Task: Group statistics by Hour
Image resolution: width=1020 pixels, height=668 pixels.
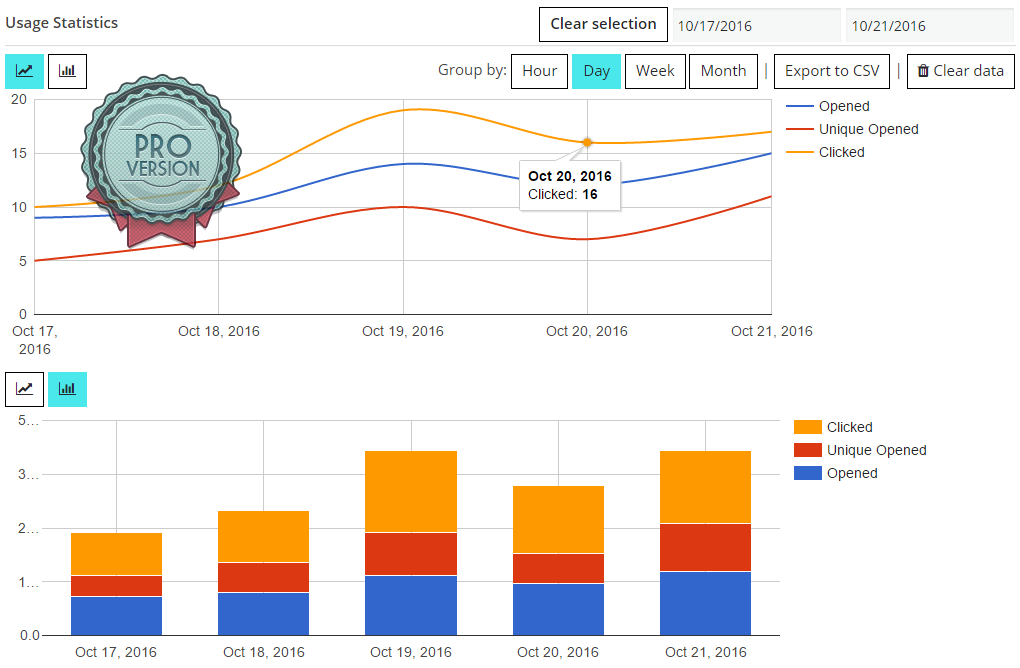Action: coord(539,71)
